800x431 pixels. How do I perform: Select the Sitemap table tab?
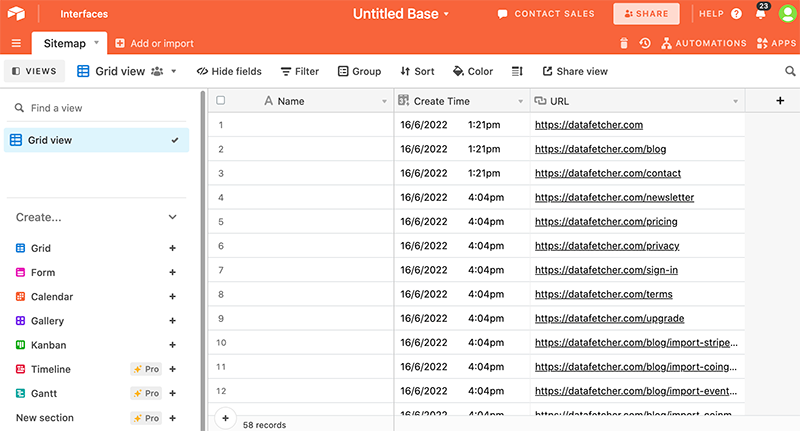pyautogui.click(x=65, y=43)
